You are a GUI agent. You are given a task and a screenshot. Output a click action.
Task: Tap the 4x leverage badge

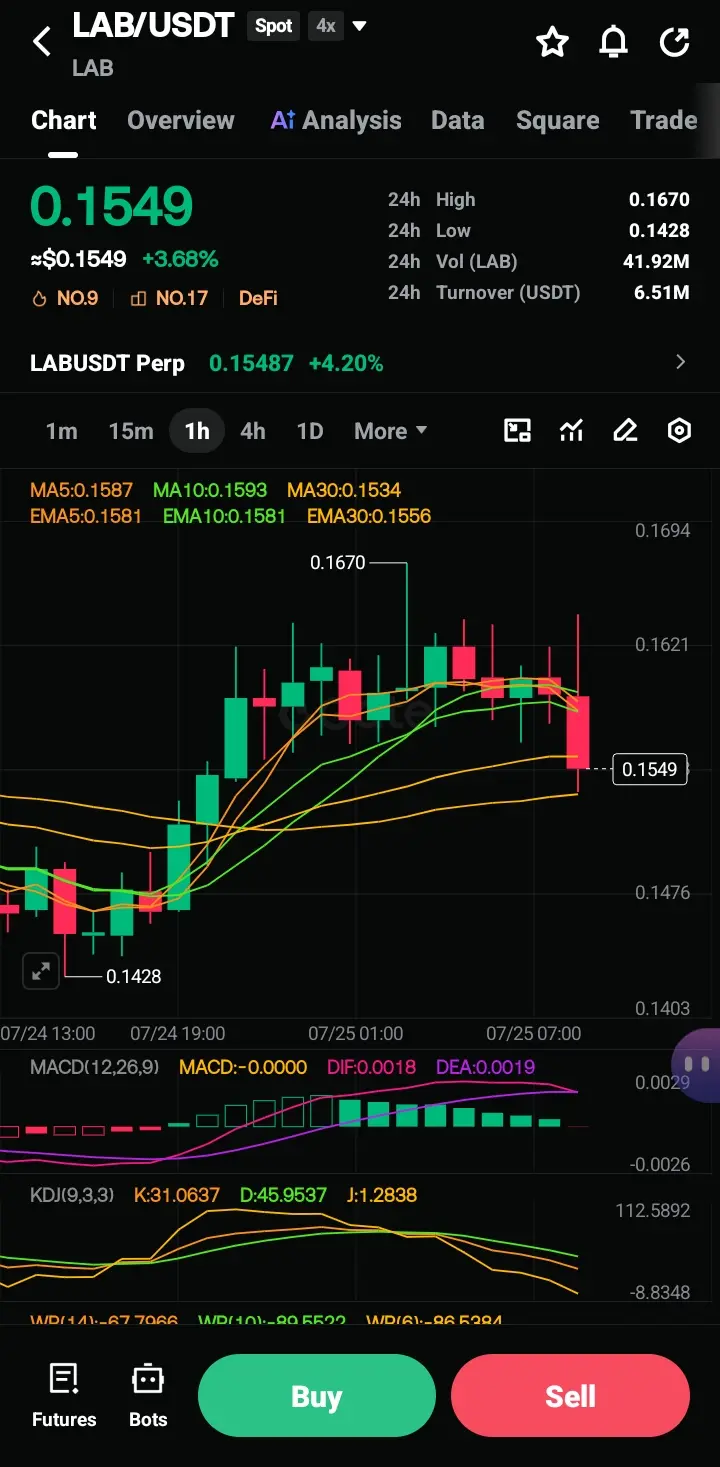326,26
